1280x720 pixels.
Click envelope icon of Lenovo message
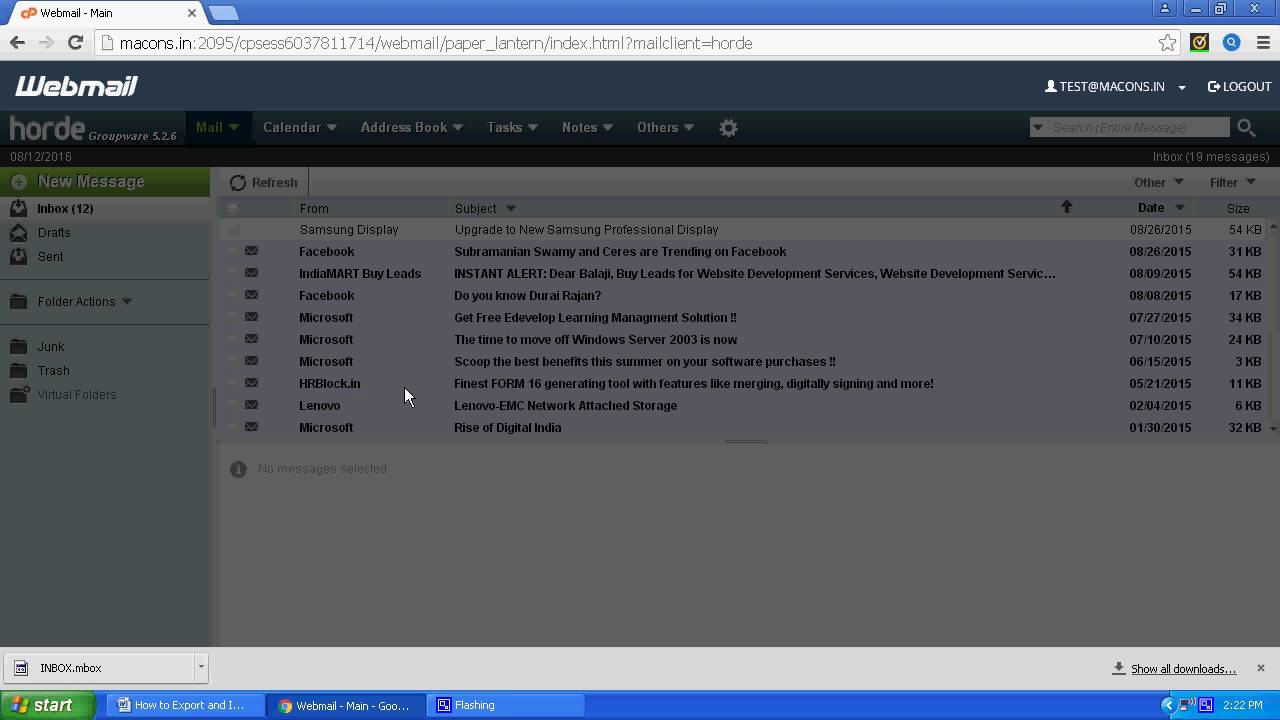point(252,405)
